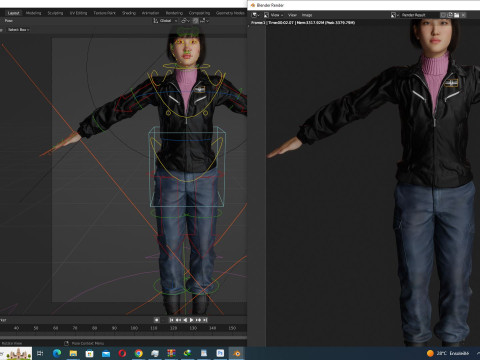Open the image browse dropdown beside Render Result

coord(395,15)
